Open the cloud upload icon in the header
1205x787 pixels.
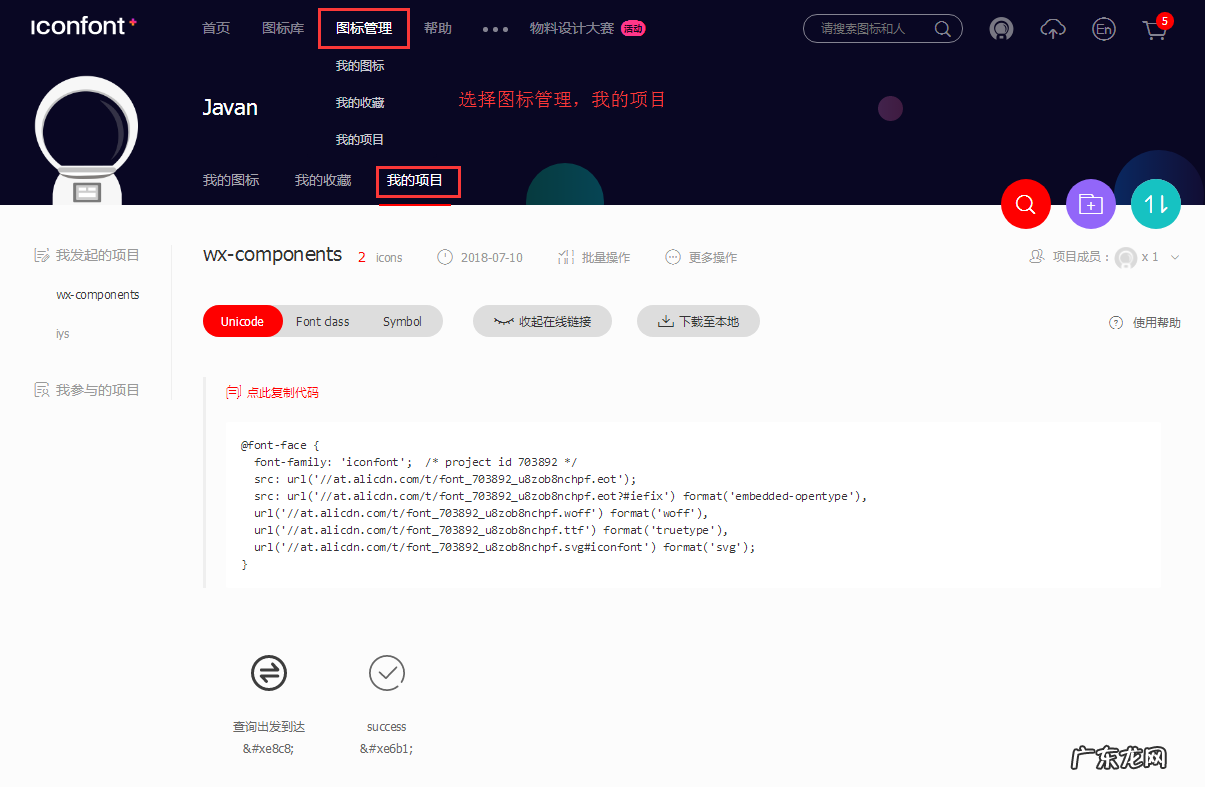(x=1052, y=29)
